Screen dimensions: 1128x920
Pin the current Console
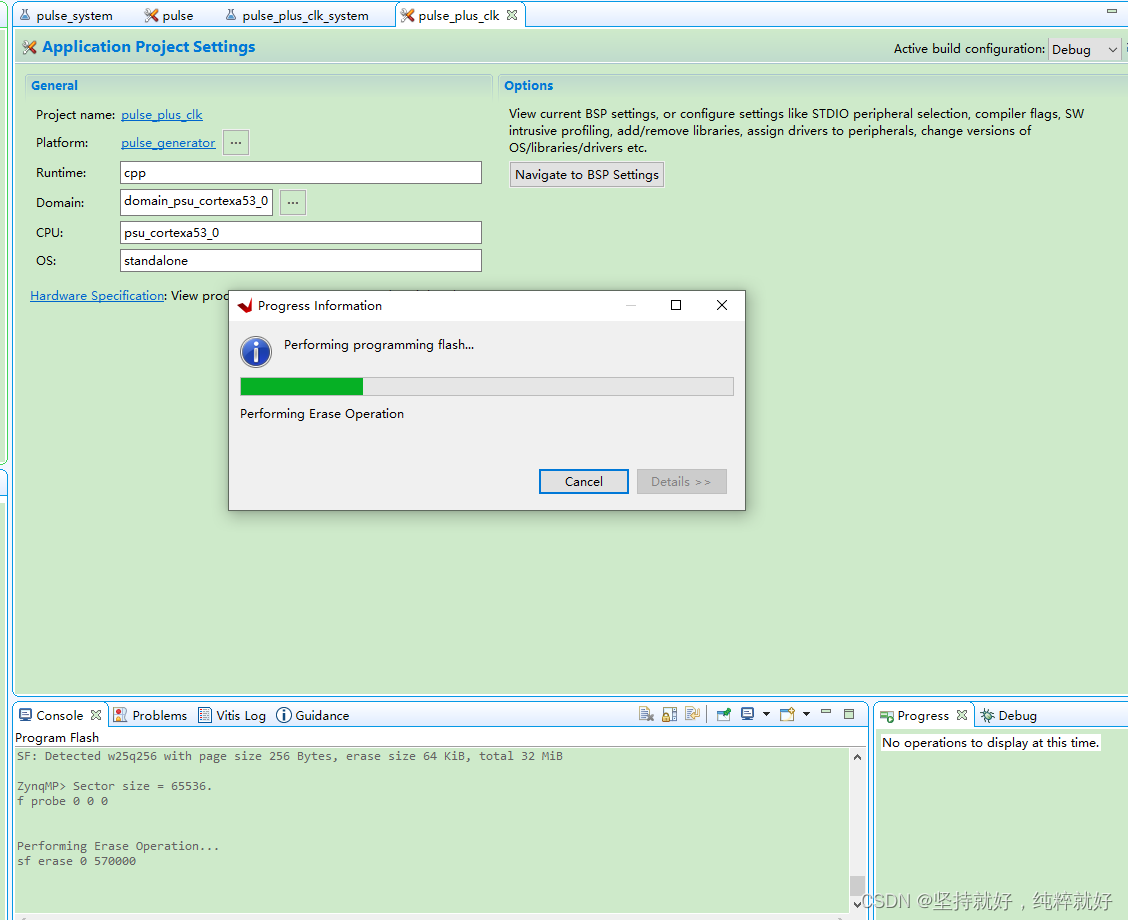723,714
